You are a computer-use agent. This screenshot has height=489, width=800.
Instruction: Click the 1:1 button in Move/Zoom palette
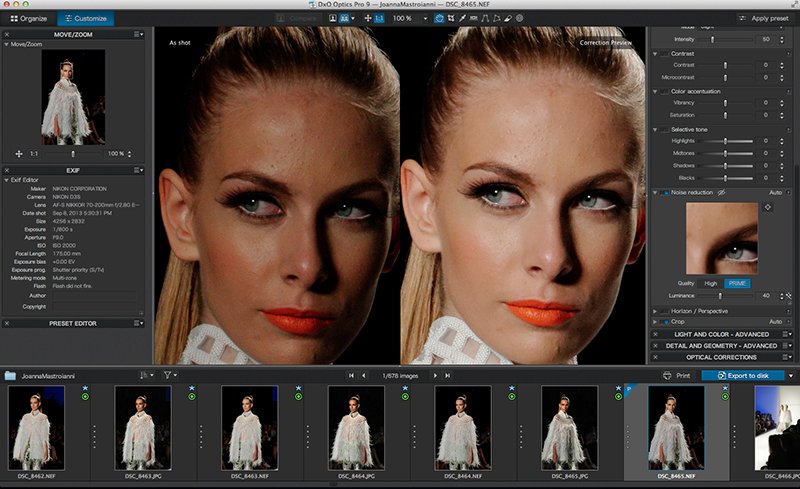34,154
